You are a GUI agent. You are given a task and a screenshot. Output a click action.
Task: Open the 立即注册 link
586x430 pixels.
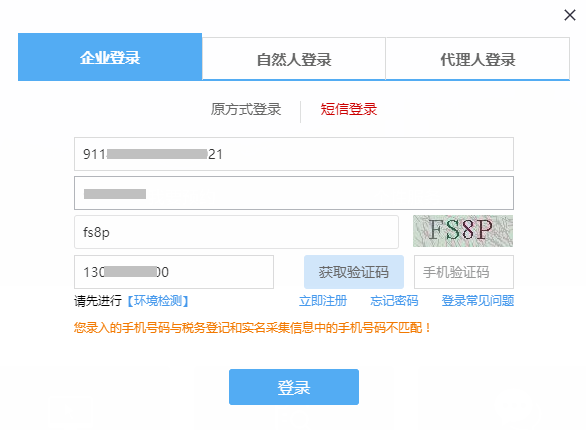[x=323, y=301]
